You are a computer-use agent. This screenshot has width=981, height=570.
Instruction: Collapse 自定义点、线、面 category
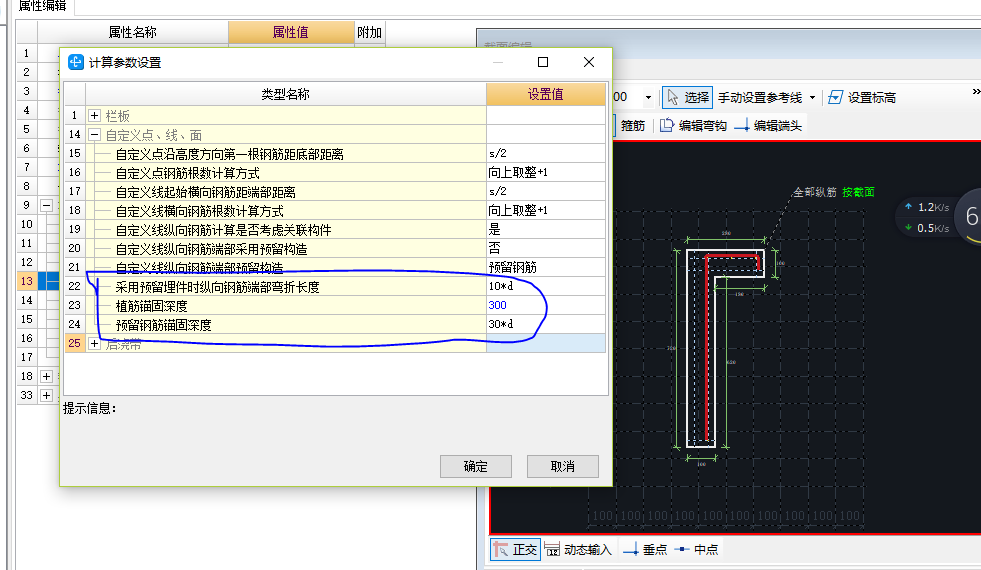[94, 135]
